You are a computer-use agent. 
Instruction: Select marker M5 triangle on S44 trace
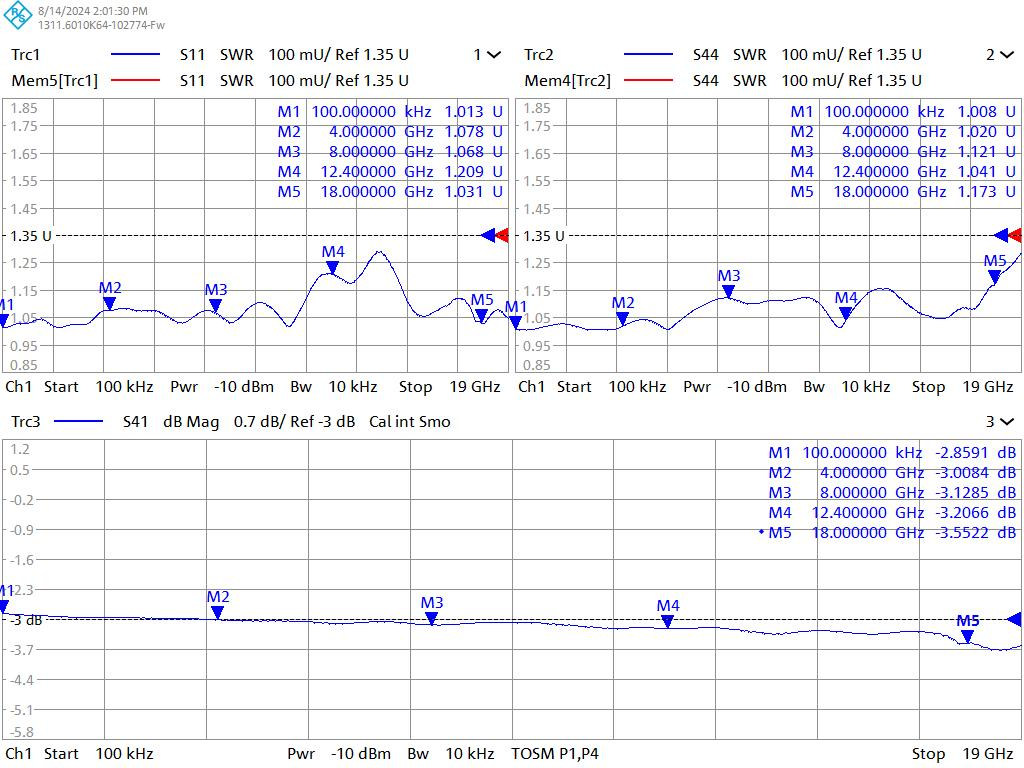(x=995, y=277)
